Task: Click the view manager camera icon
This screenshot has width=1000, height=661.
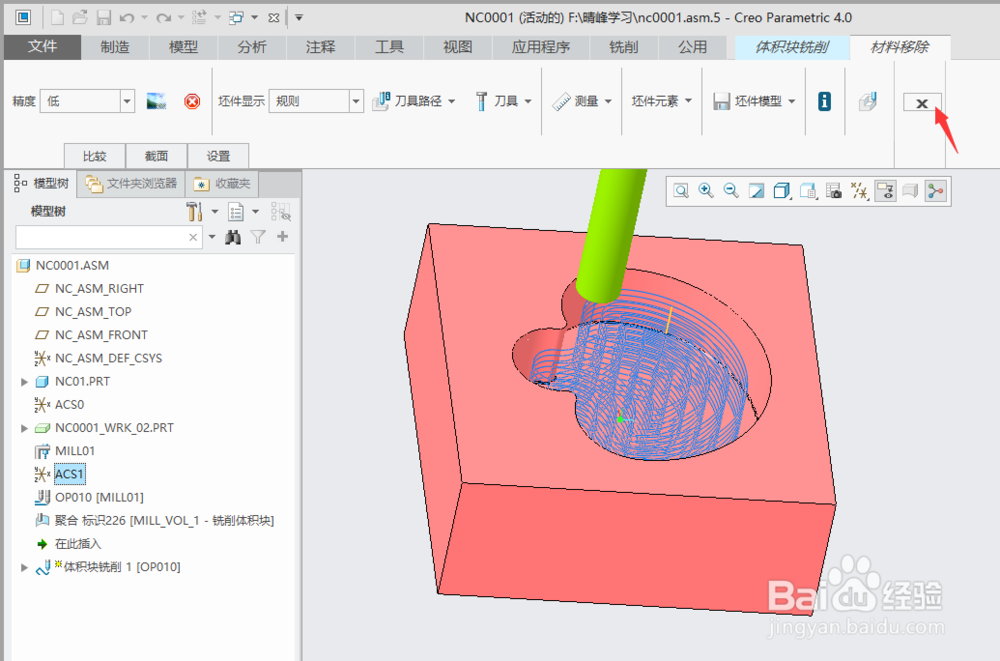Action: [x=834, y=191]
